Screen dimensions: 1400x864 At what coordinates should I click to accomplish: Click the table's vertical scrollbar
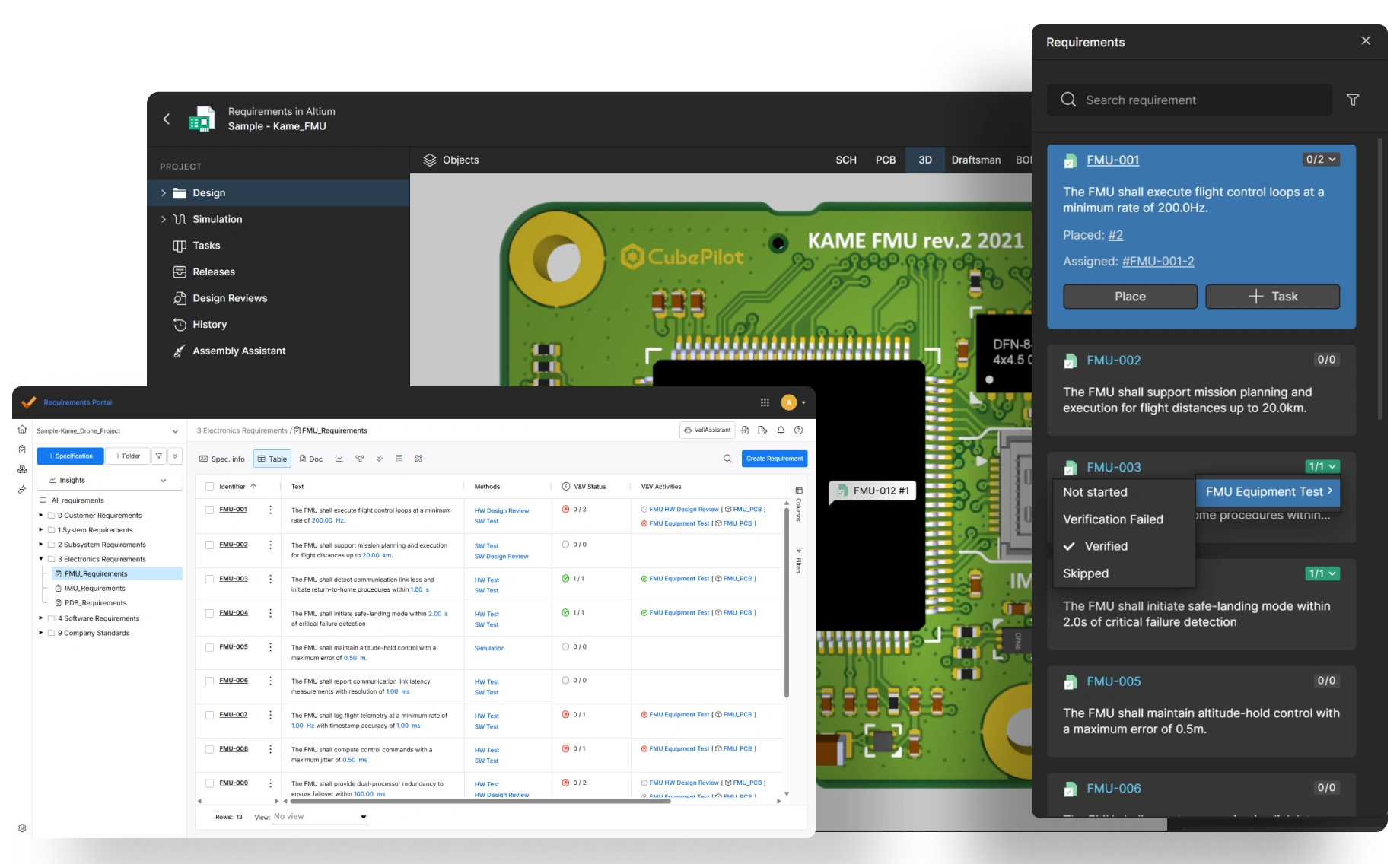[786, 601]
